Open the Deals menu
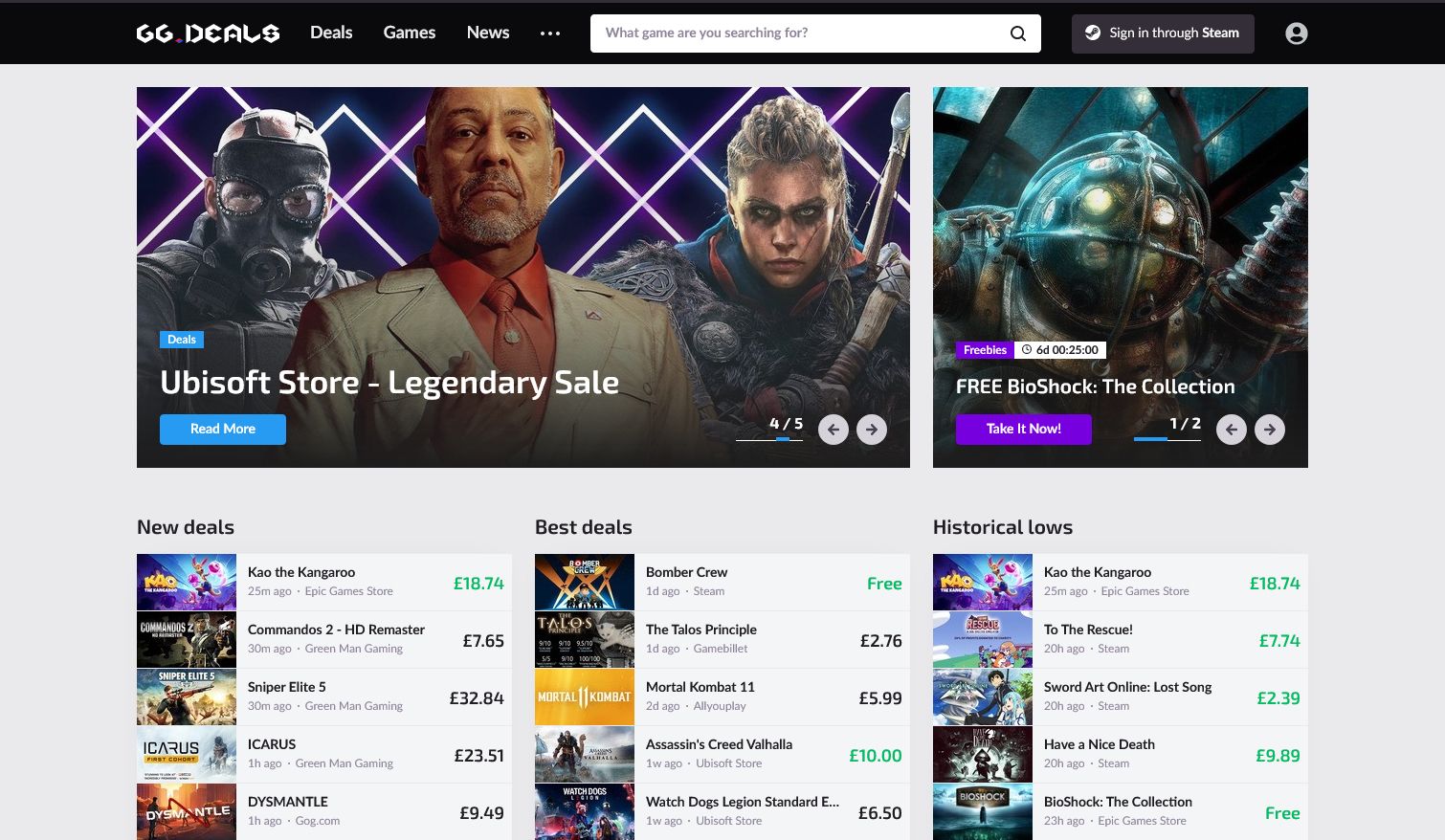Viewport: 1445px width, 840px height. pyautogui.click(x=331, y=33)
